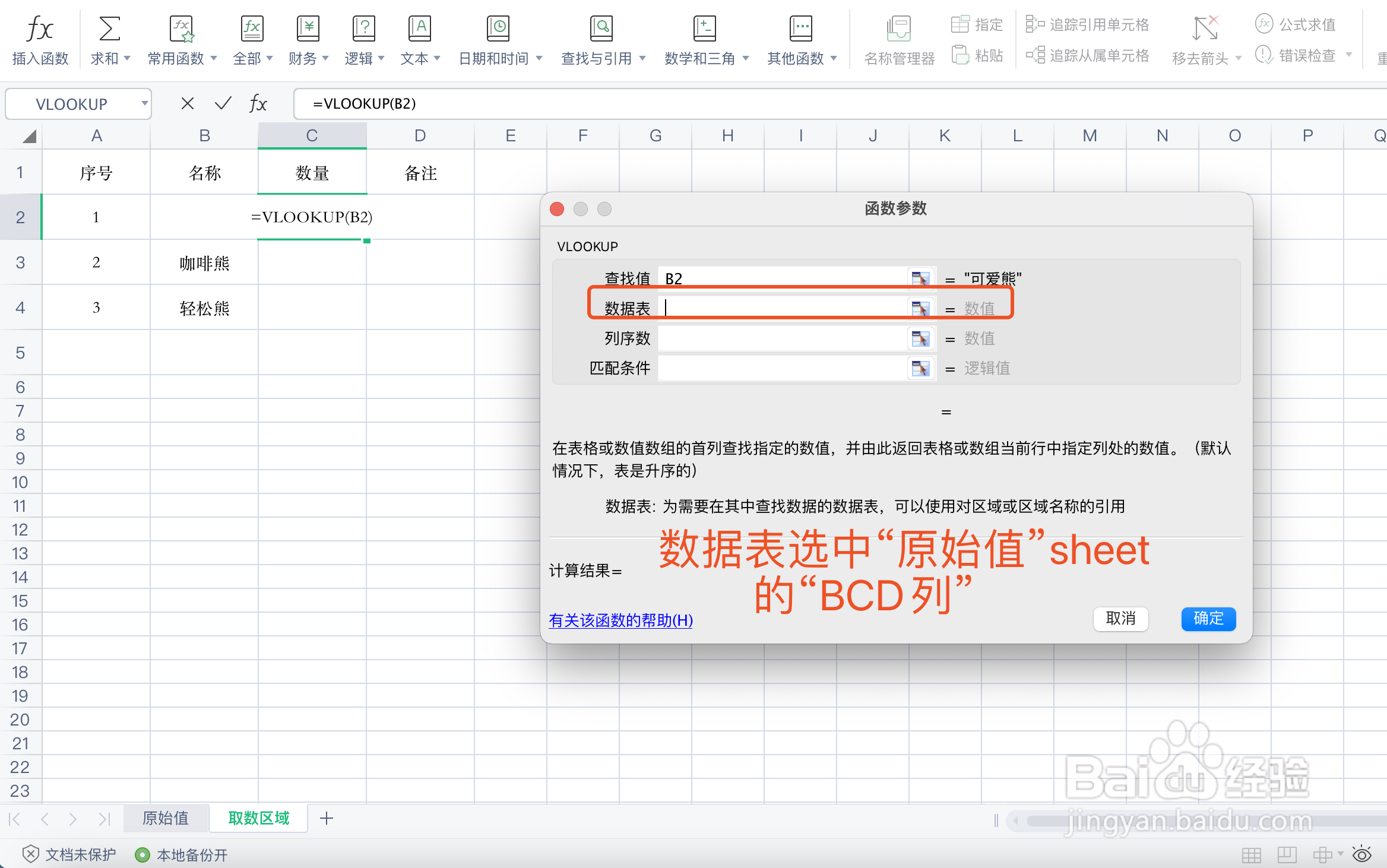Add a new sheet with plus button
This screenshot has height=868, width=1387.
click(327, 819)
